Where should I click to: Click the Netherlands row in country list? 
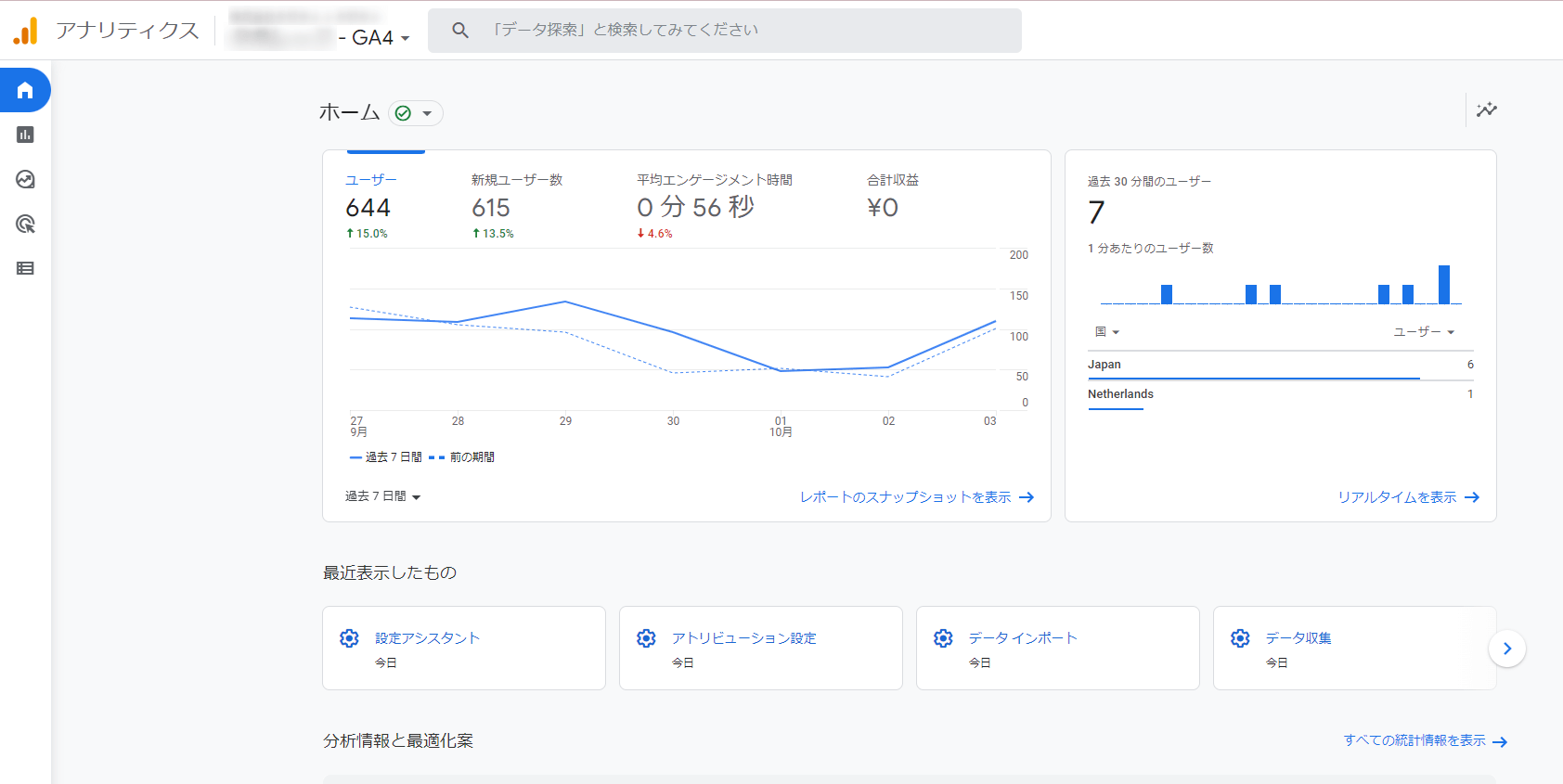(x=1281, y=395)
